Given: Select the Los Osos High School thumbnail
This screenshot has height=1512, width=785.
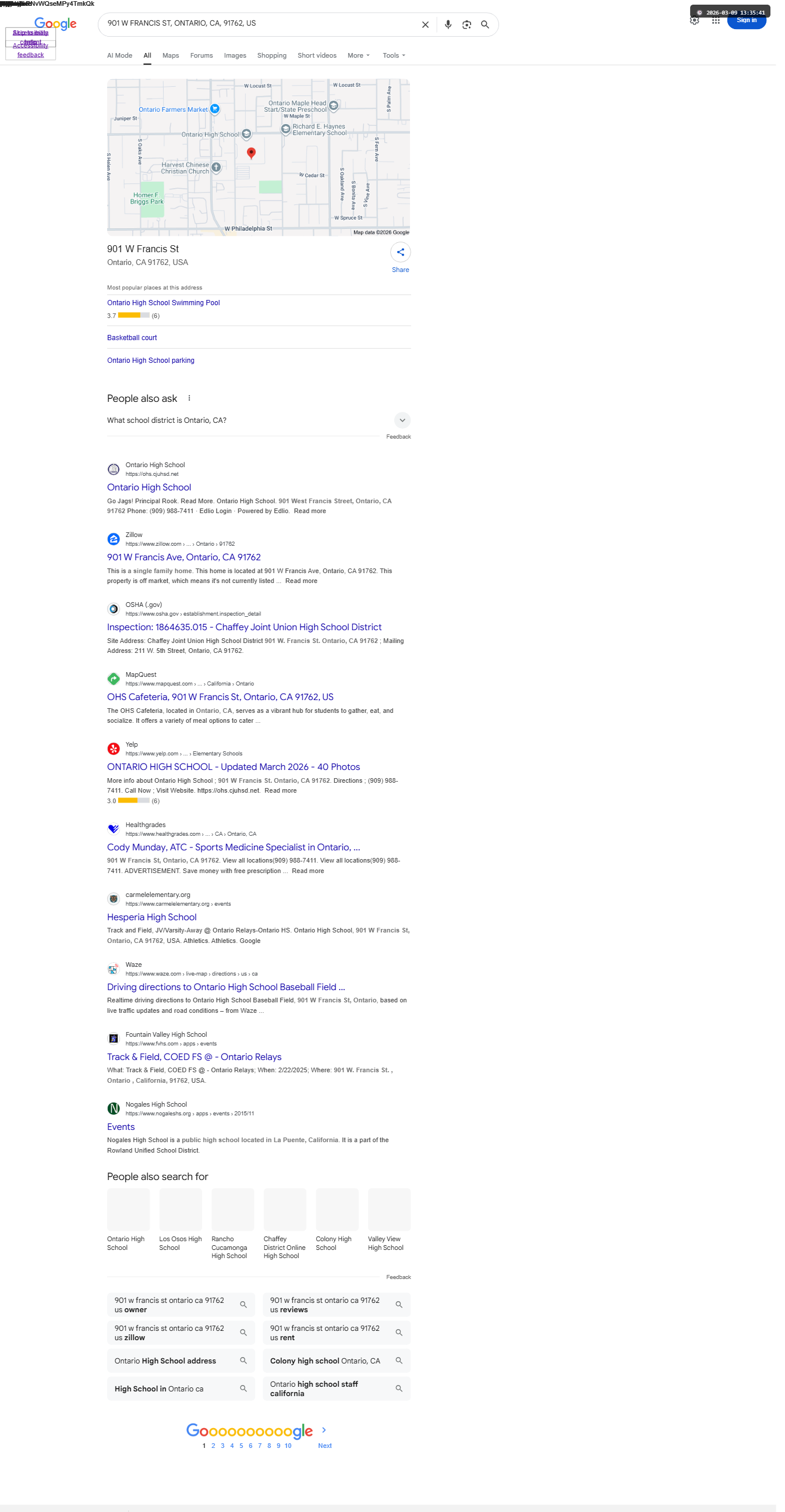Looking at the screenshot, I should (x=182, y=1223).
